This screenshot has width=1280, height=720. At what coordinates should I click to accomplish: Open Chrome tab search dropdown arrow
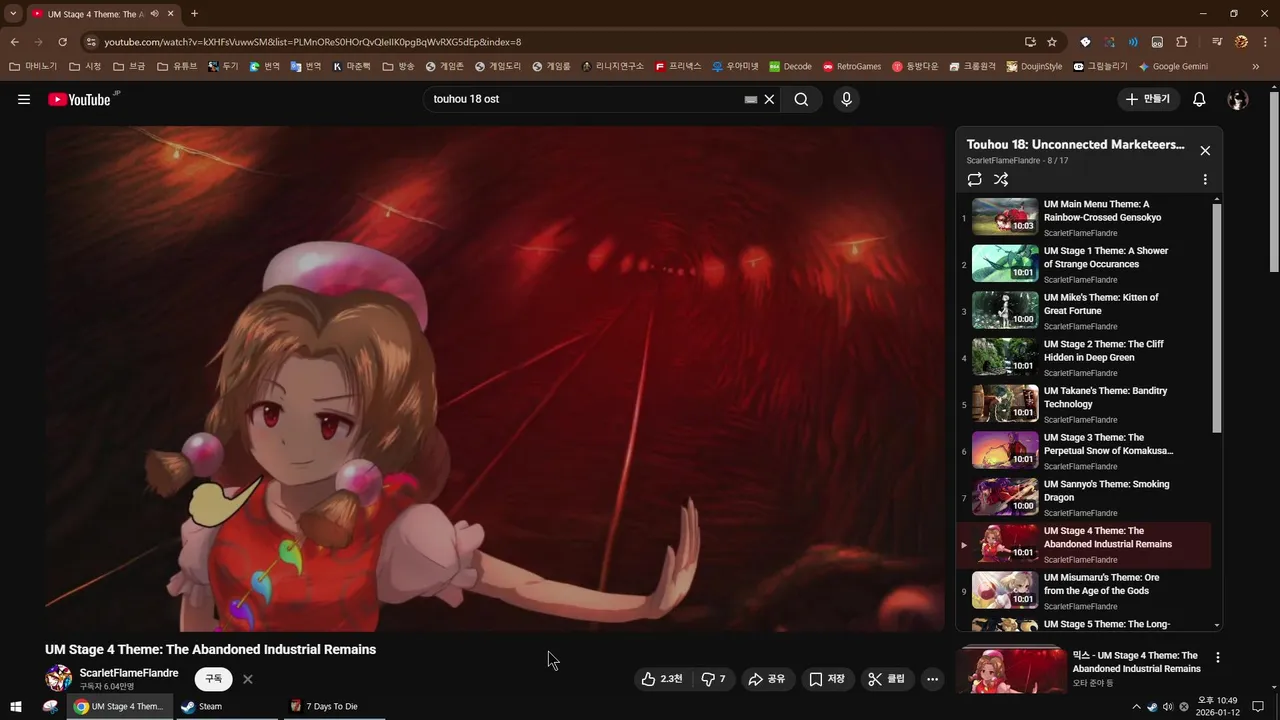[13, 14]
